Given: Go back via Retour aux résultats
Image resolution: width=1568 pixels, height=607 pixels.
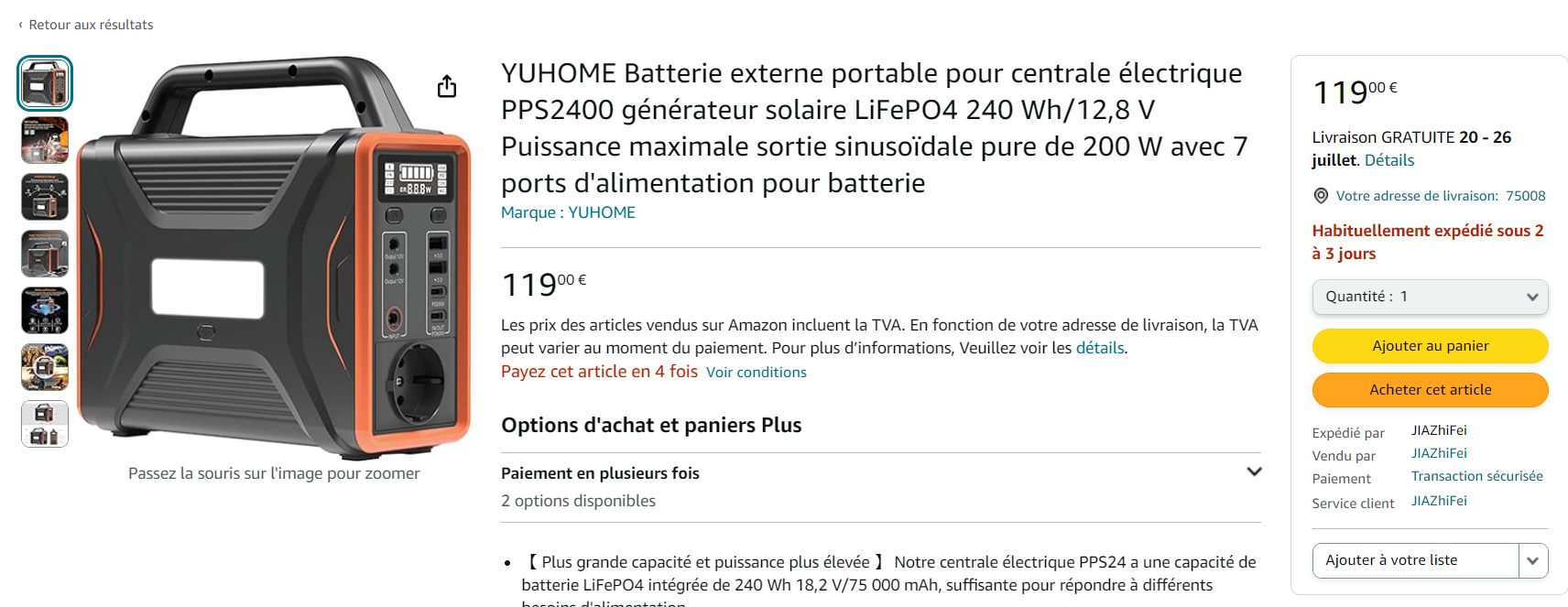Looking at the screenshot, I should click(90, 25).
